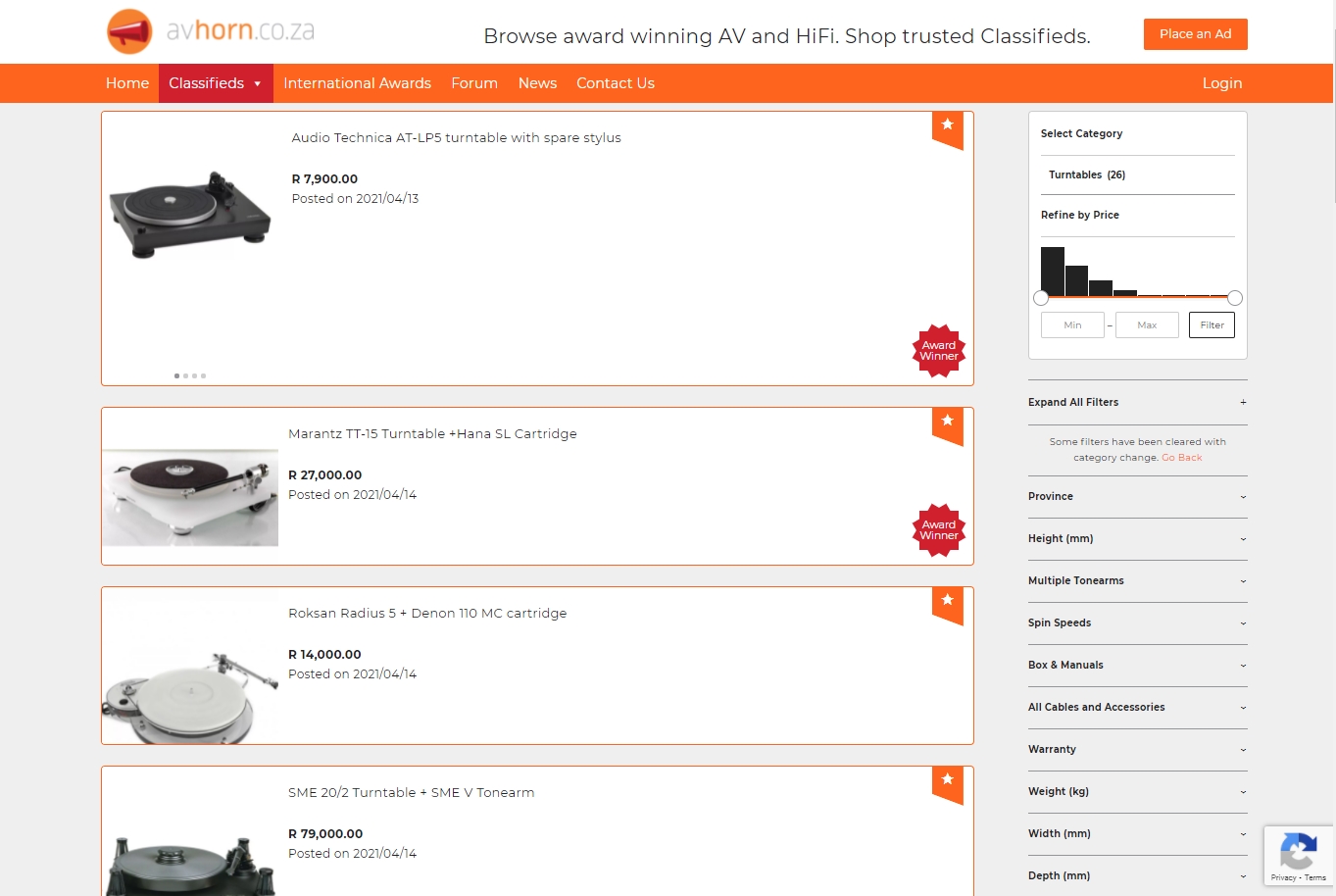
Task: Click the star ribbon on Roksan Radius 5 listing
Action: coord(947,605)
